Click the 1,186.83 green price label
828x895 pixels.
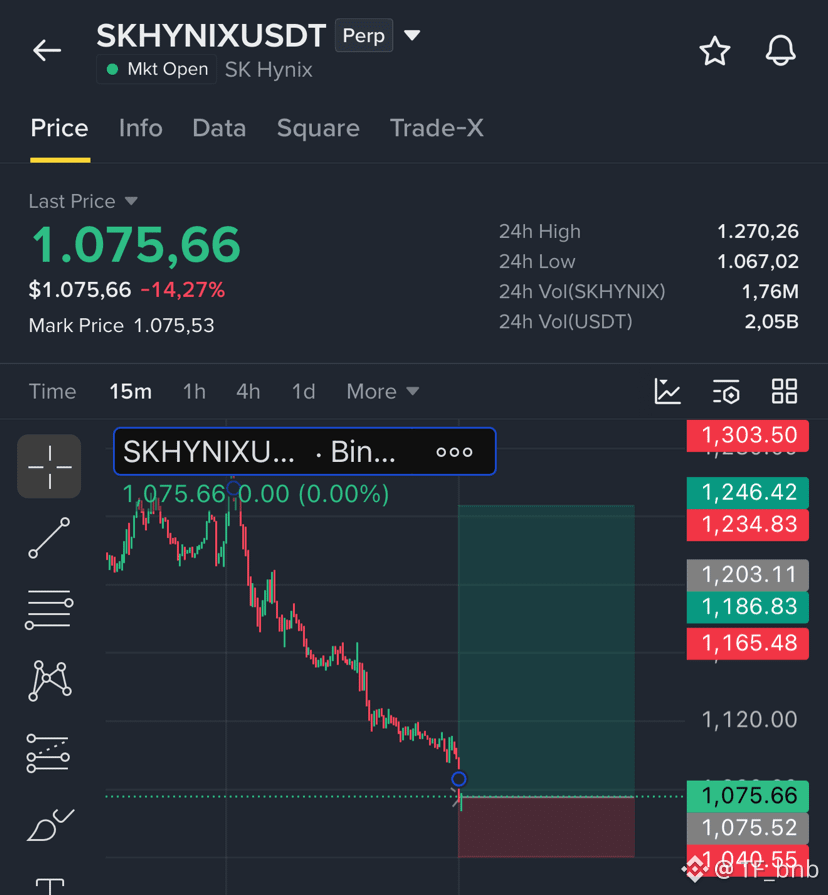click(x=748, y=607)
